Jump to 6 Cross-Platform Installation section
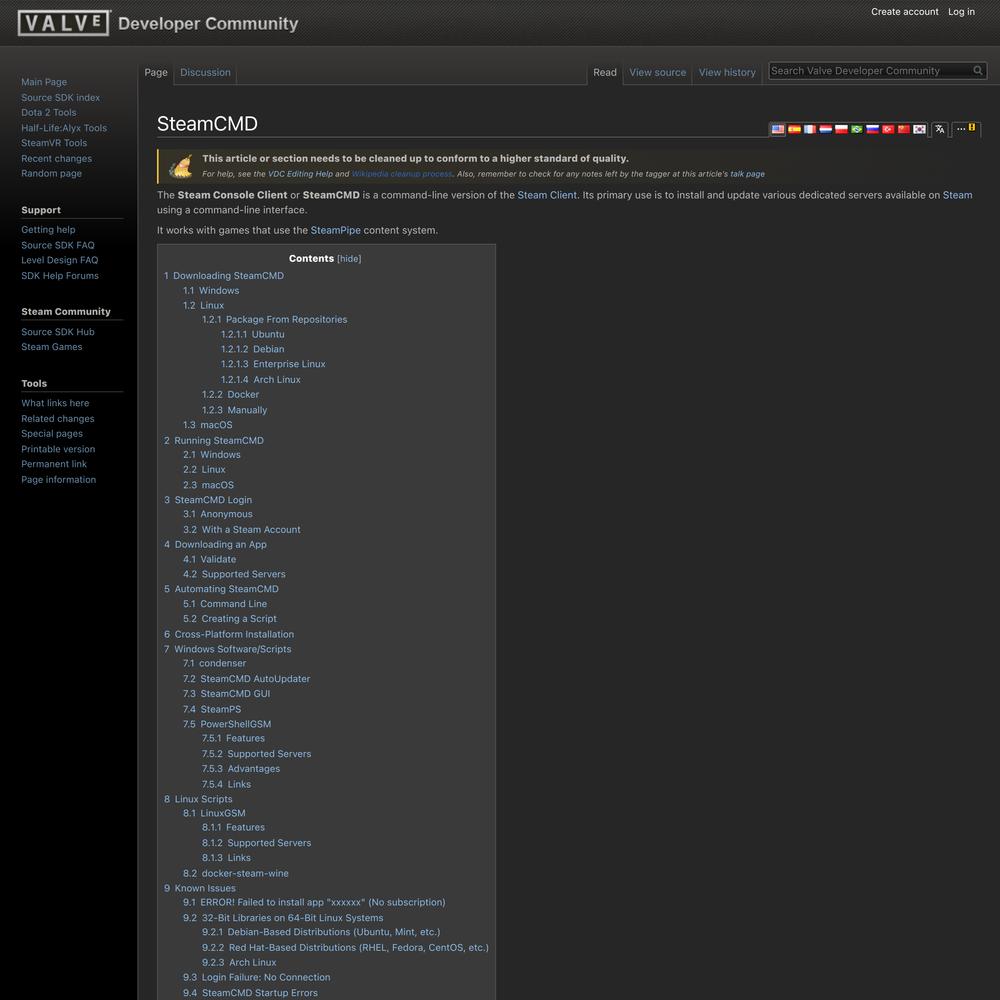Viewport: 1000px width, 1000px height. 229,635
